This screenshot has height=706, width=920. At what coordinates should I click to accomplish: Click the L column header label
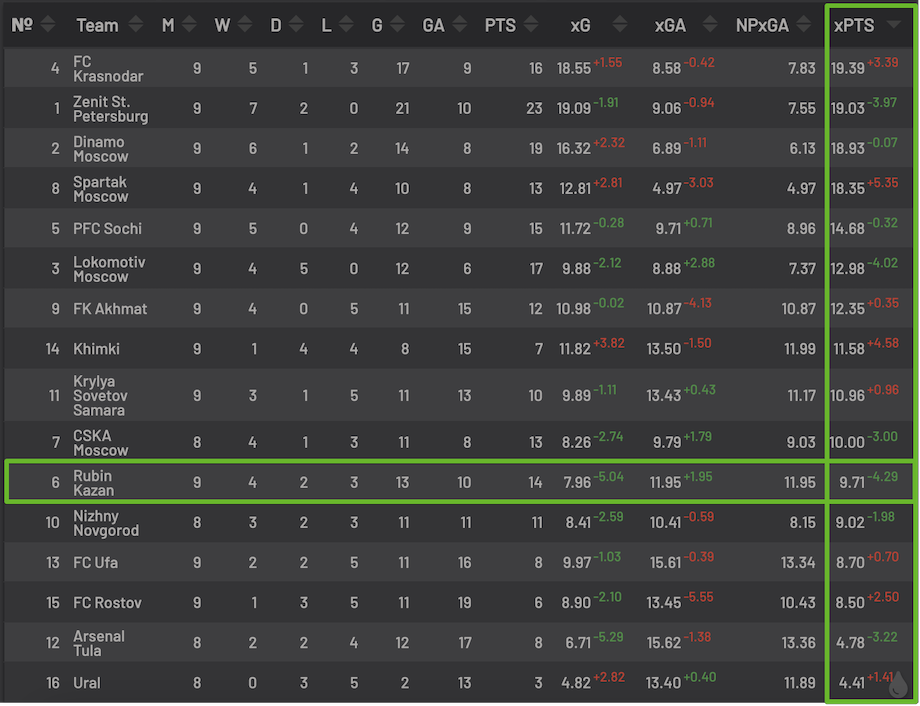(x=326, y=26)
